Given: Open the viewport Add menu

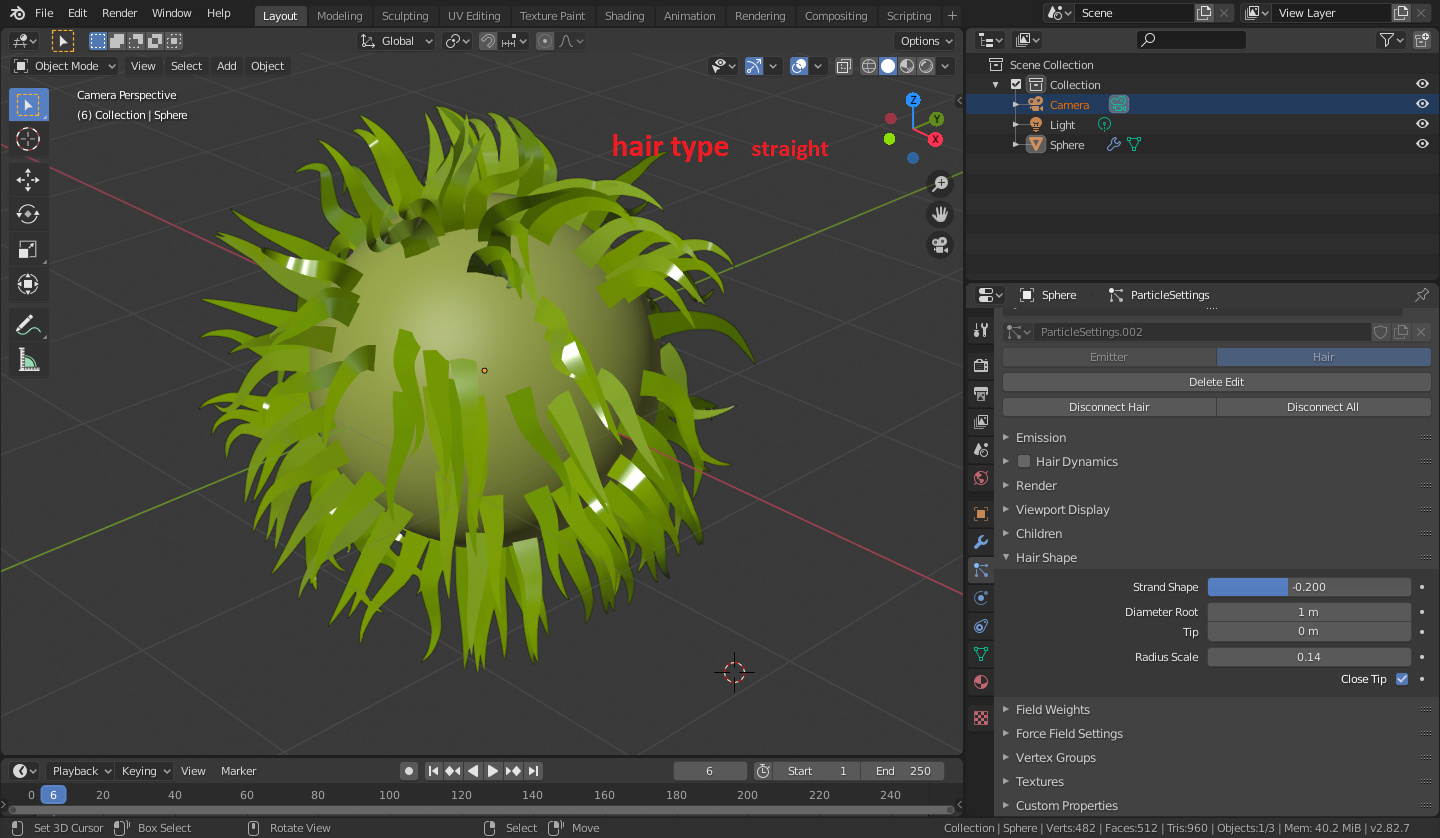Looking at the screenshot, I should pos(227,66).
